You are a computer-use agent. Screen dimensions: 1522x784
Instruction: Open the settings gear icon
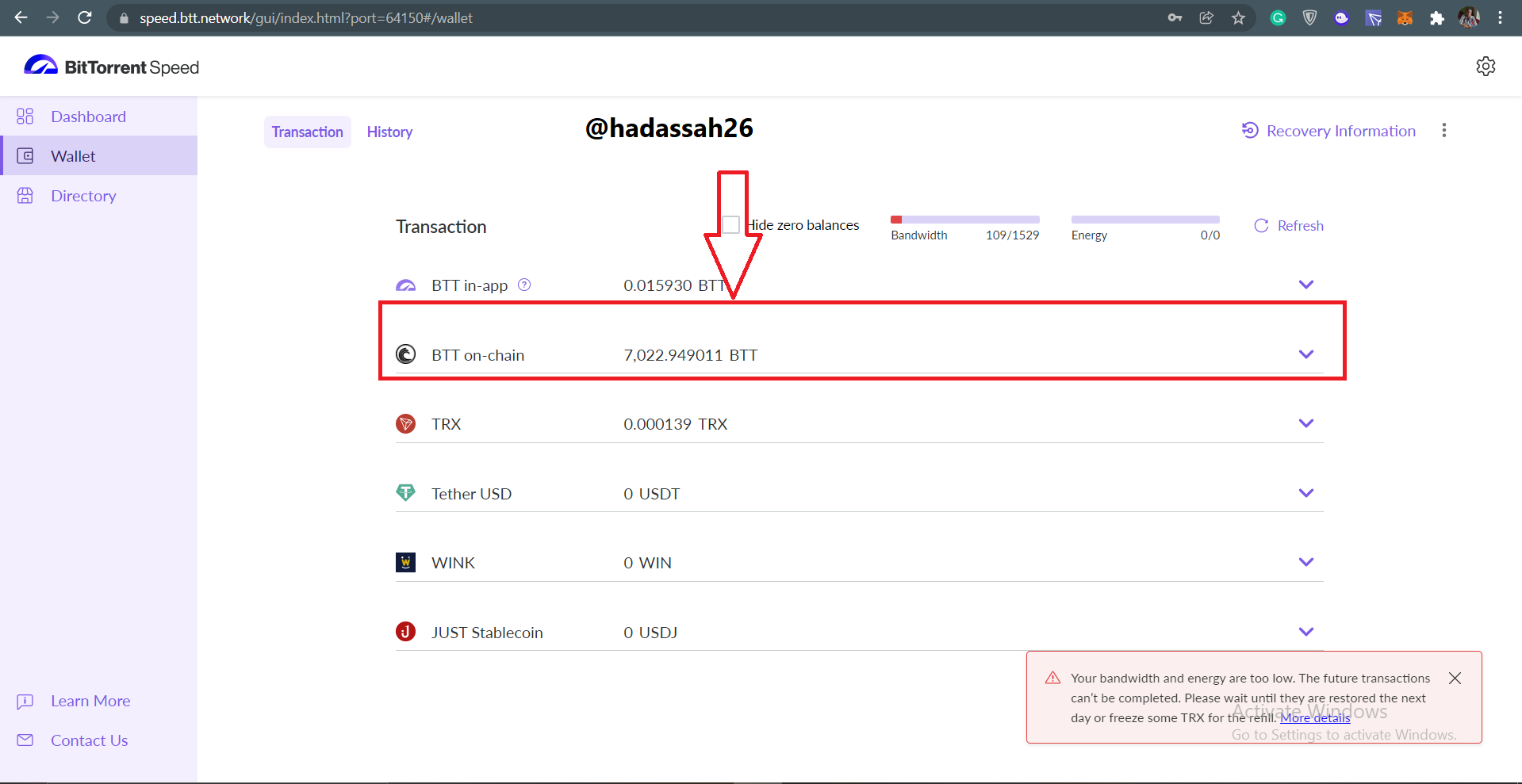[1486, 67]
